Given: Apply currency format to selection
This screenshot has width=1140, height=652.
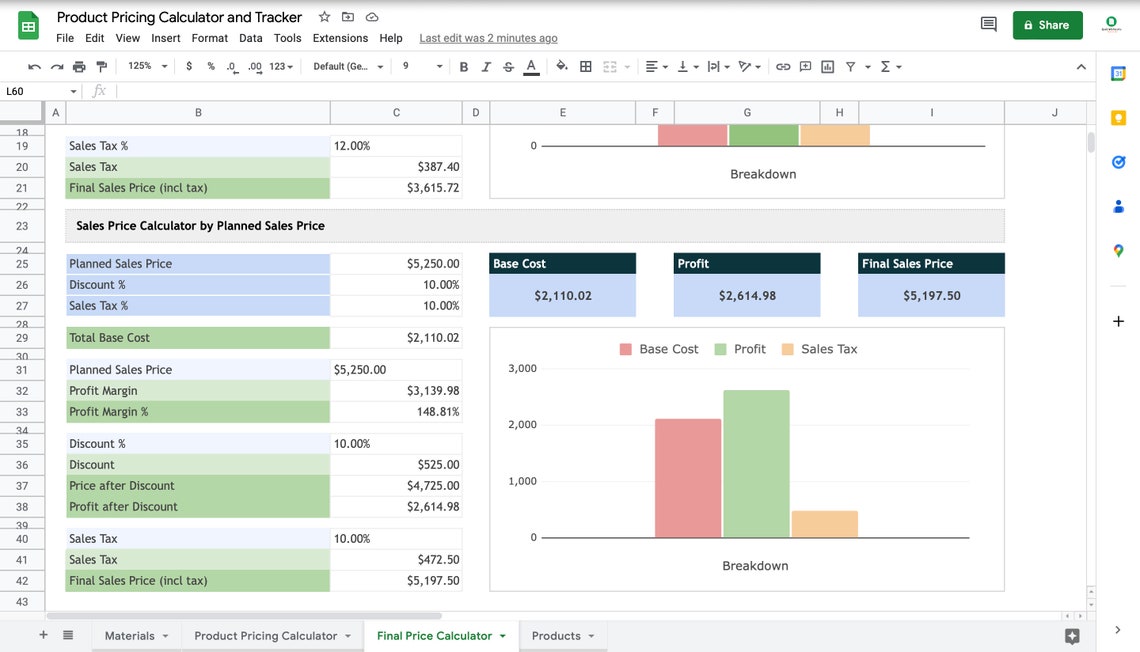Looking at the screenshot, I should 190,66.
